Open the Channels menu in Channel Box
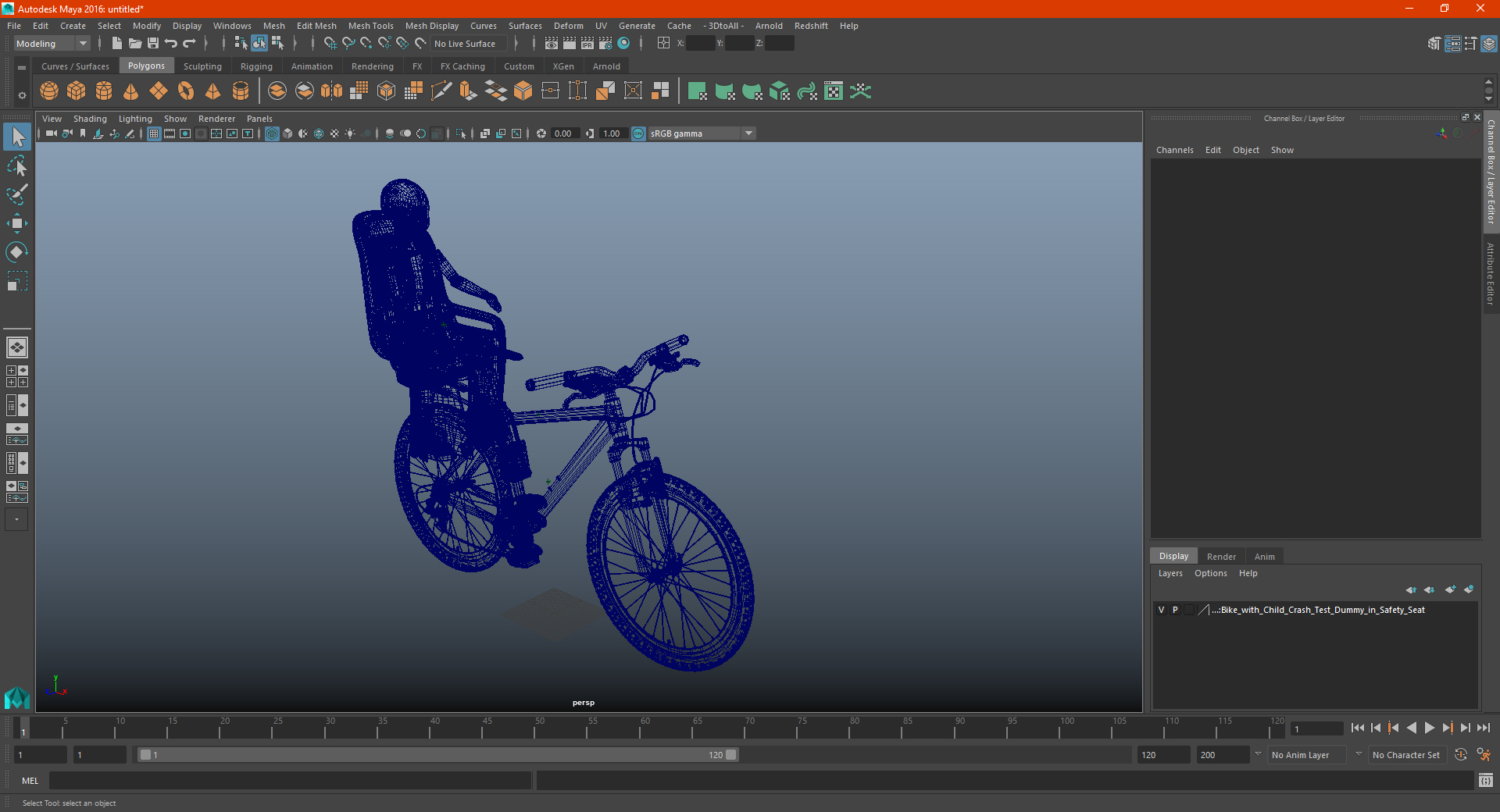Image resolution: width=1500 pixels, height=812 pixels. [1174, 150]
